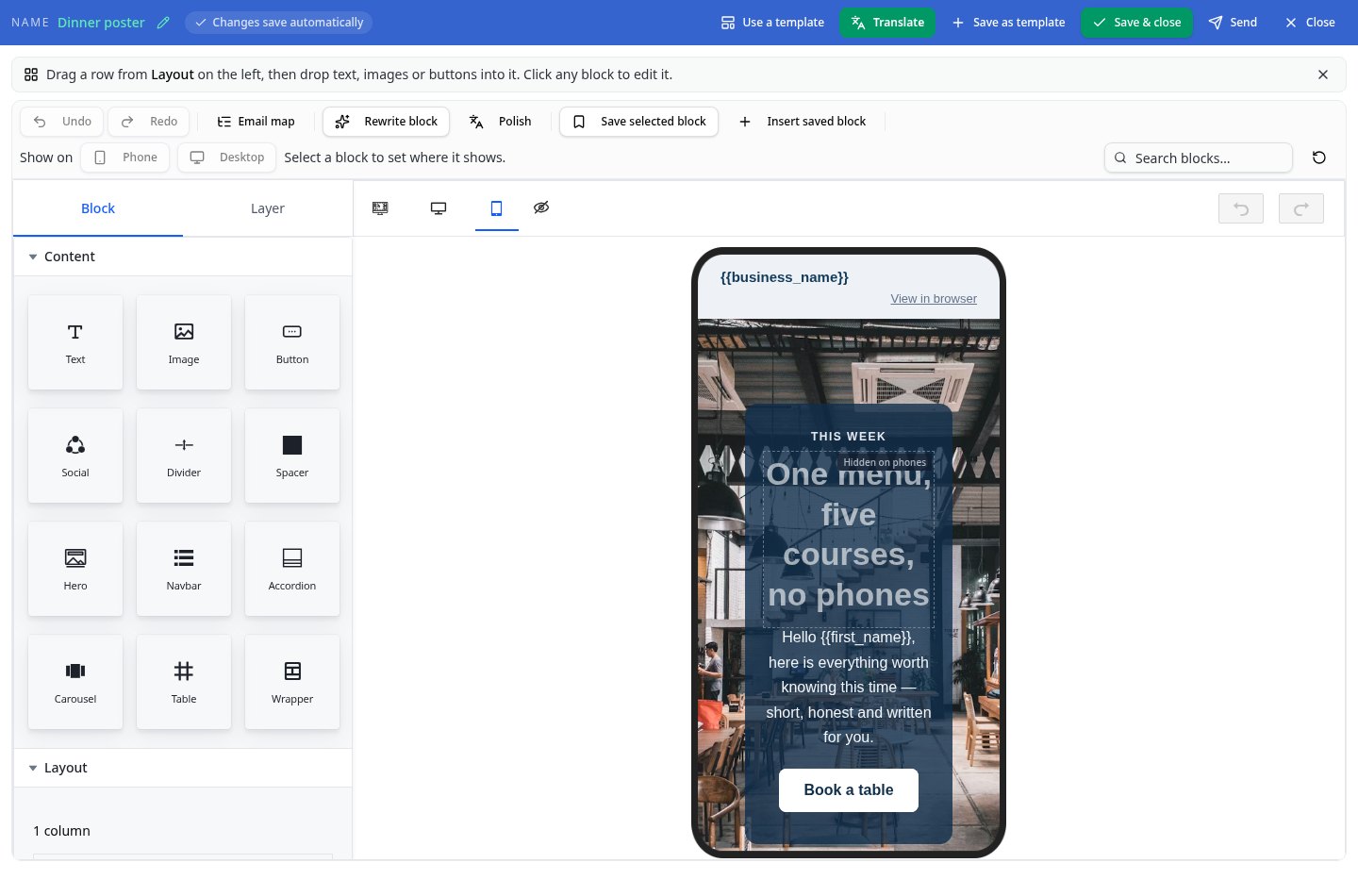Click the Redo toolbar button
Image resolution: width=1358 pixels, height=896 pixels.
click(149, 122)
